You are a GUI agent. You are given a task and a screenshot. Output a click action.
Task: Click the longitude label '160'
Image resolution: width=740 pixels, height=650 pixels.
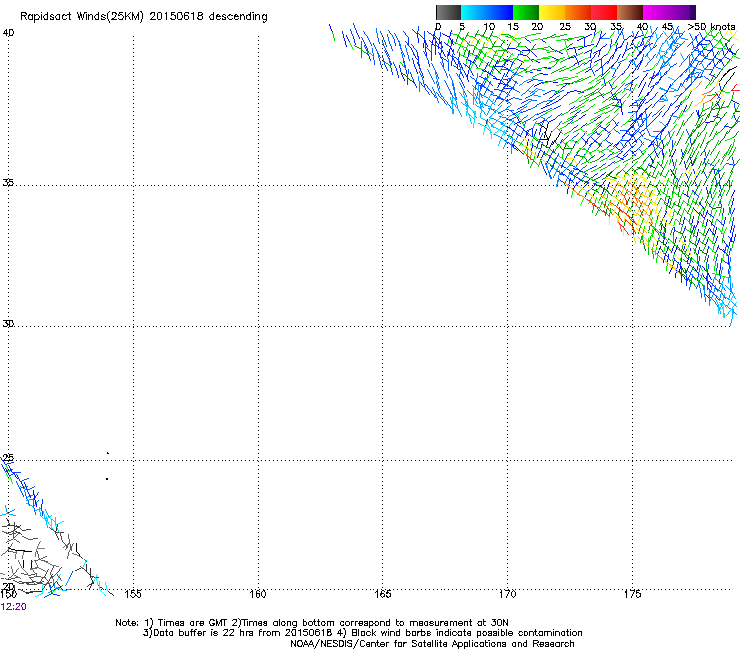pos(258,594)
